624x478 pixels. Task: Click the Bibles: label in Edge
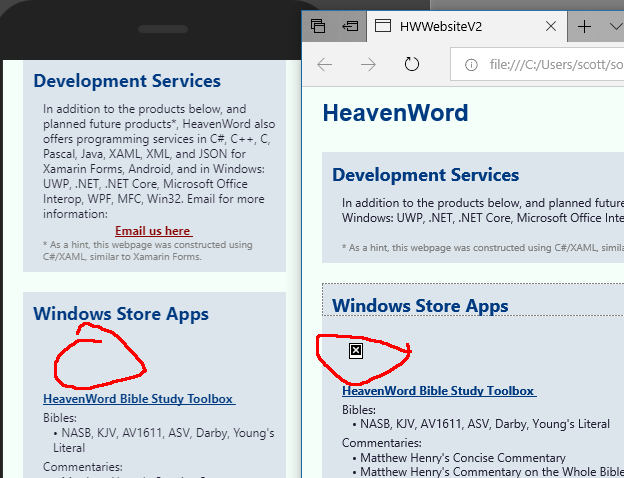(x=359, y=410)
